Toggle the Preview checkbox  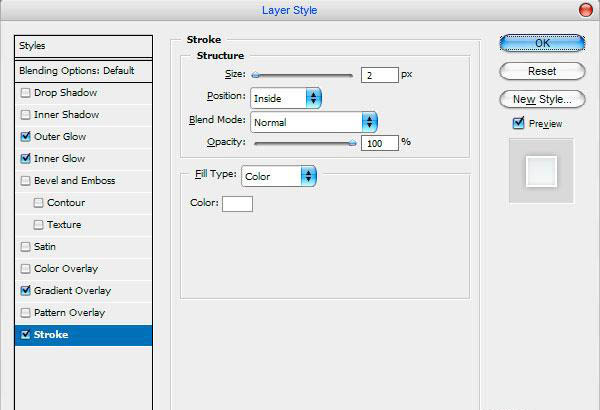[518, 123]
